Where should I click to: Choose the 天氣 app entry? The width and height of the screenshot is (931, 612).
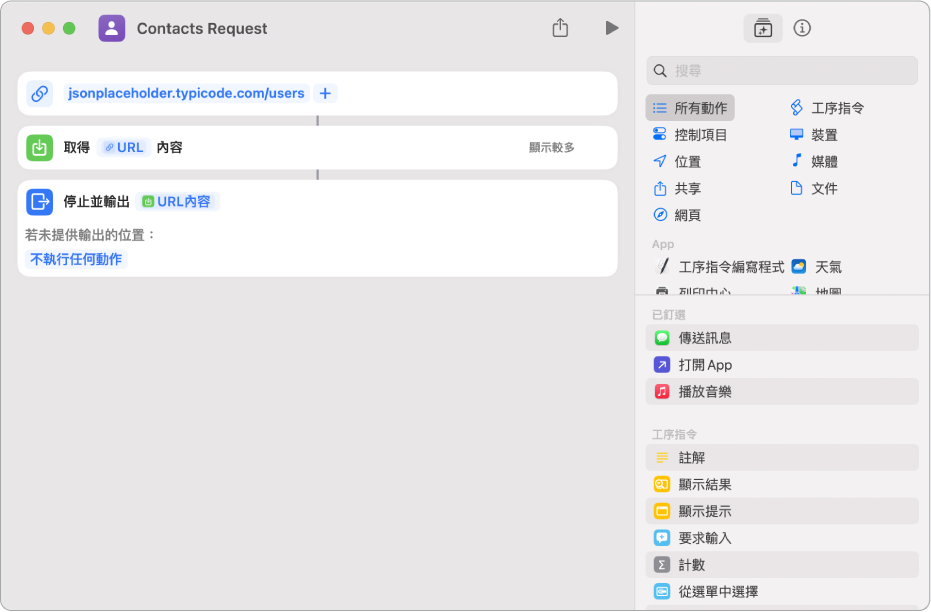click(x=817, y=267)
